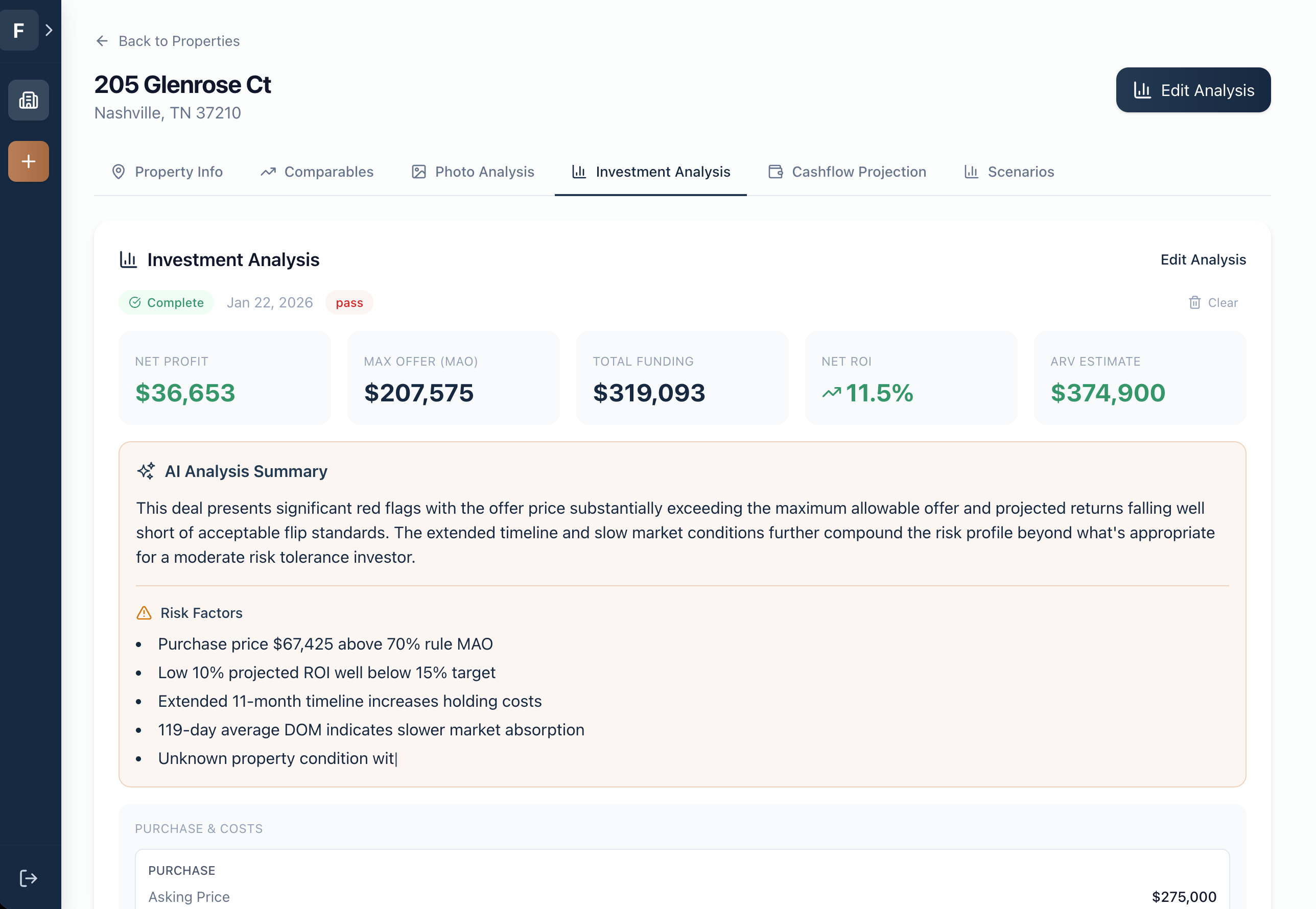
Task: Follow the Back to Properties link
Action: (179, 40)
